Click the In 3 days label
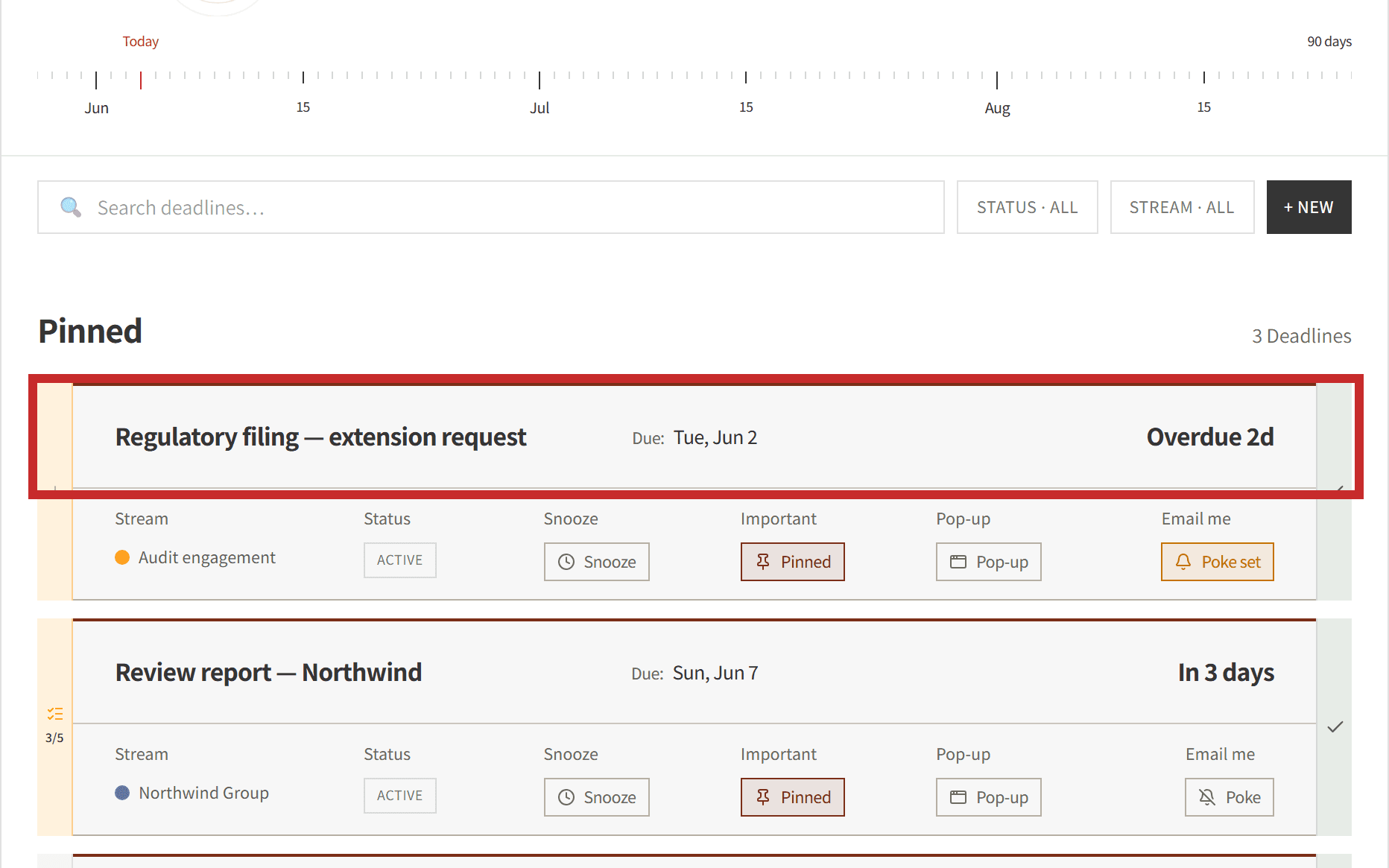Viewport: 1389px width, 868px height. 1226,672
